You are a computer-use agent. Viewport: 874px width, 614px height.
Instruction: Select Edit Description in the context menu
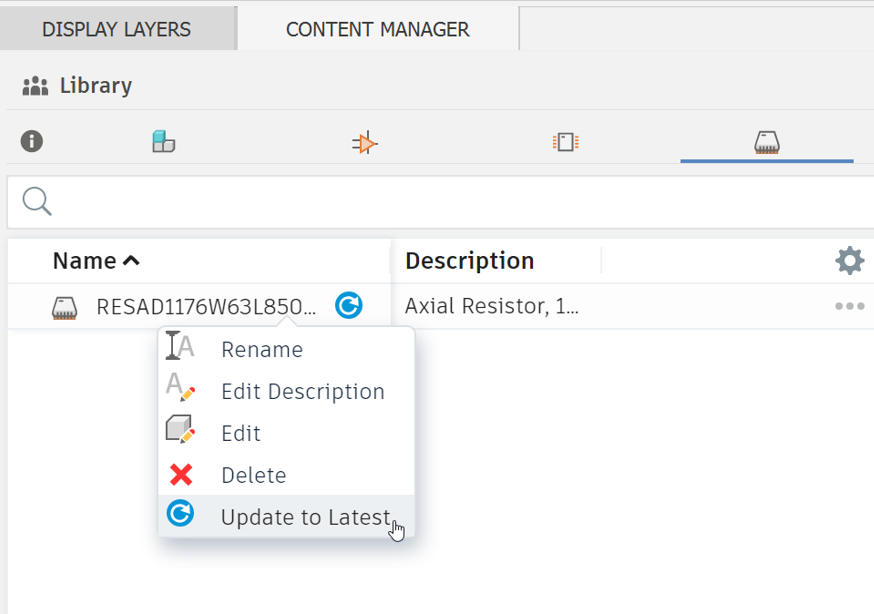pos(302,391)
